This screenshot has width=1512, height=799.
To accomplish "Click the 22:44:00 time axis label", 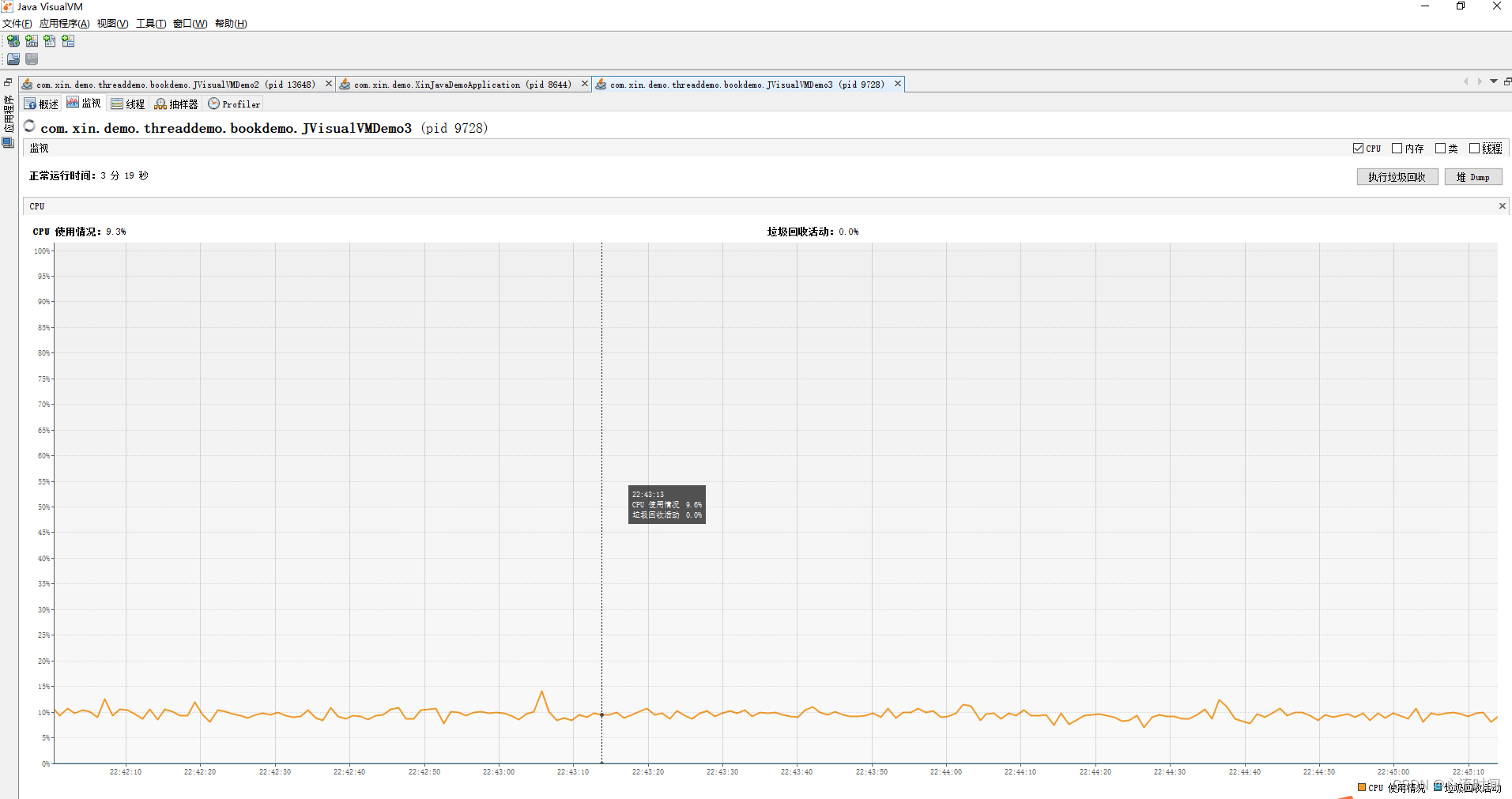I will [x=946, y=772].
